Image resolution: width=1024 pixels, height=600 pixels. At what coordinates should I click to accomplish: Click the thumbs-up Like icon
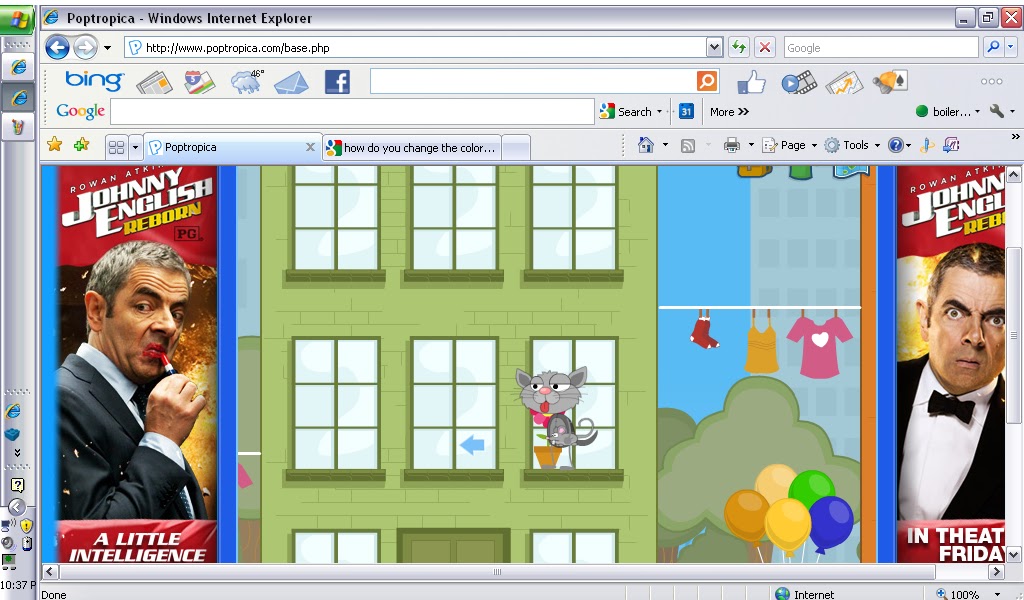tap(751, 82)
